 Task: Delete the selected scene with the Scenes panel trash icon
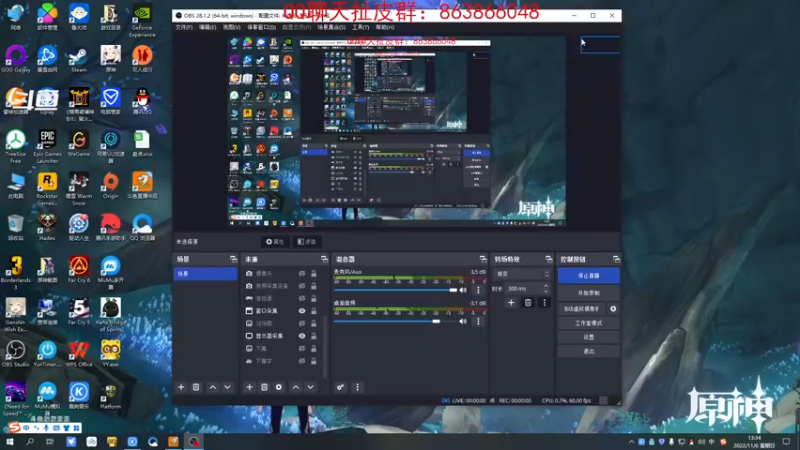[x=196, y=387]
